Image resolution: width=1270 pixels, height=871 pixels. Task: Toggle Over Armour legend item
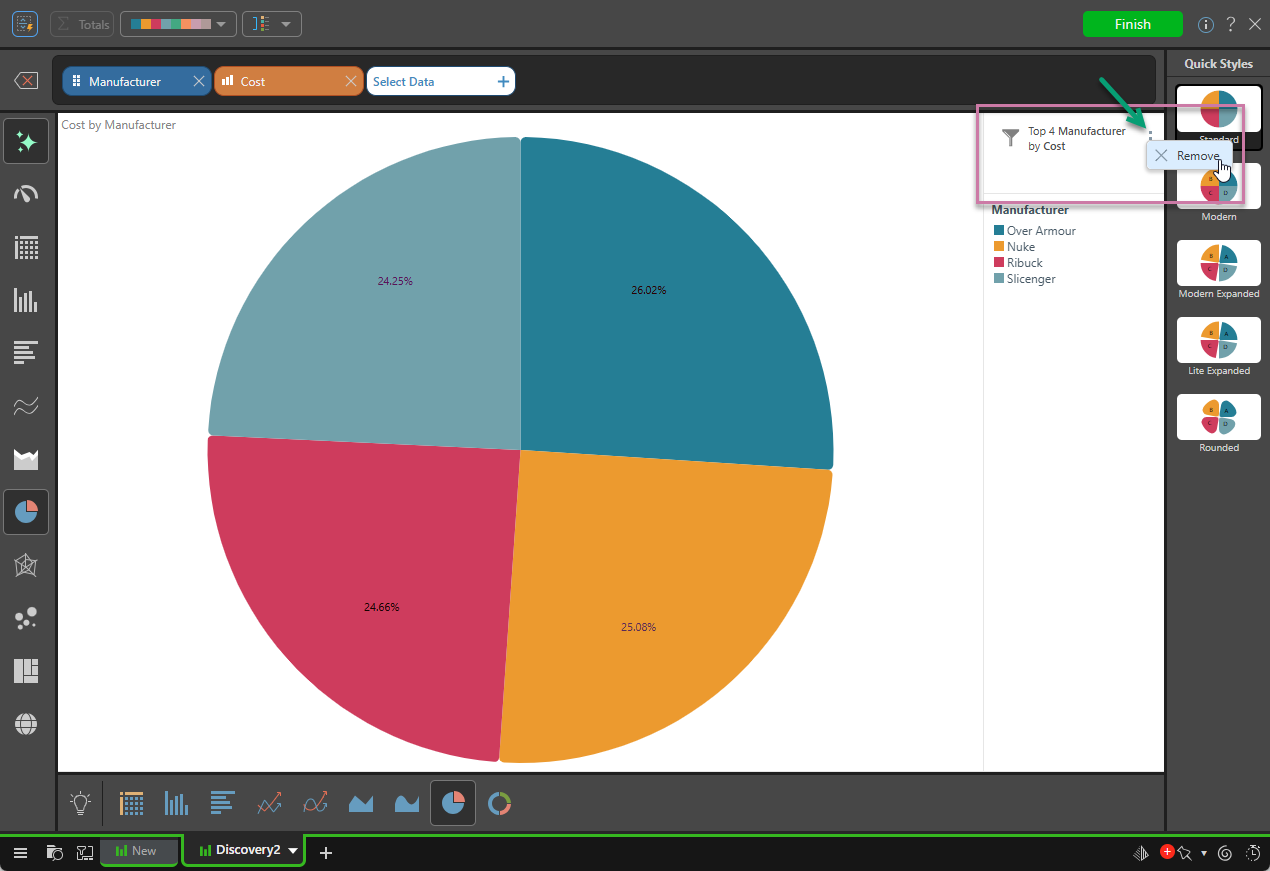coord(1041,231)
